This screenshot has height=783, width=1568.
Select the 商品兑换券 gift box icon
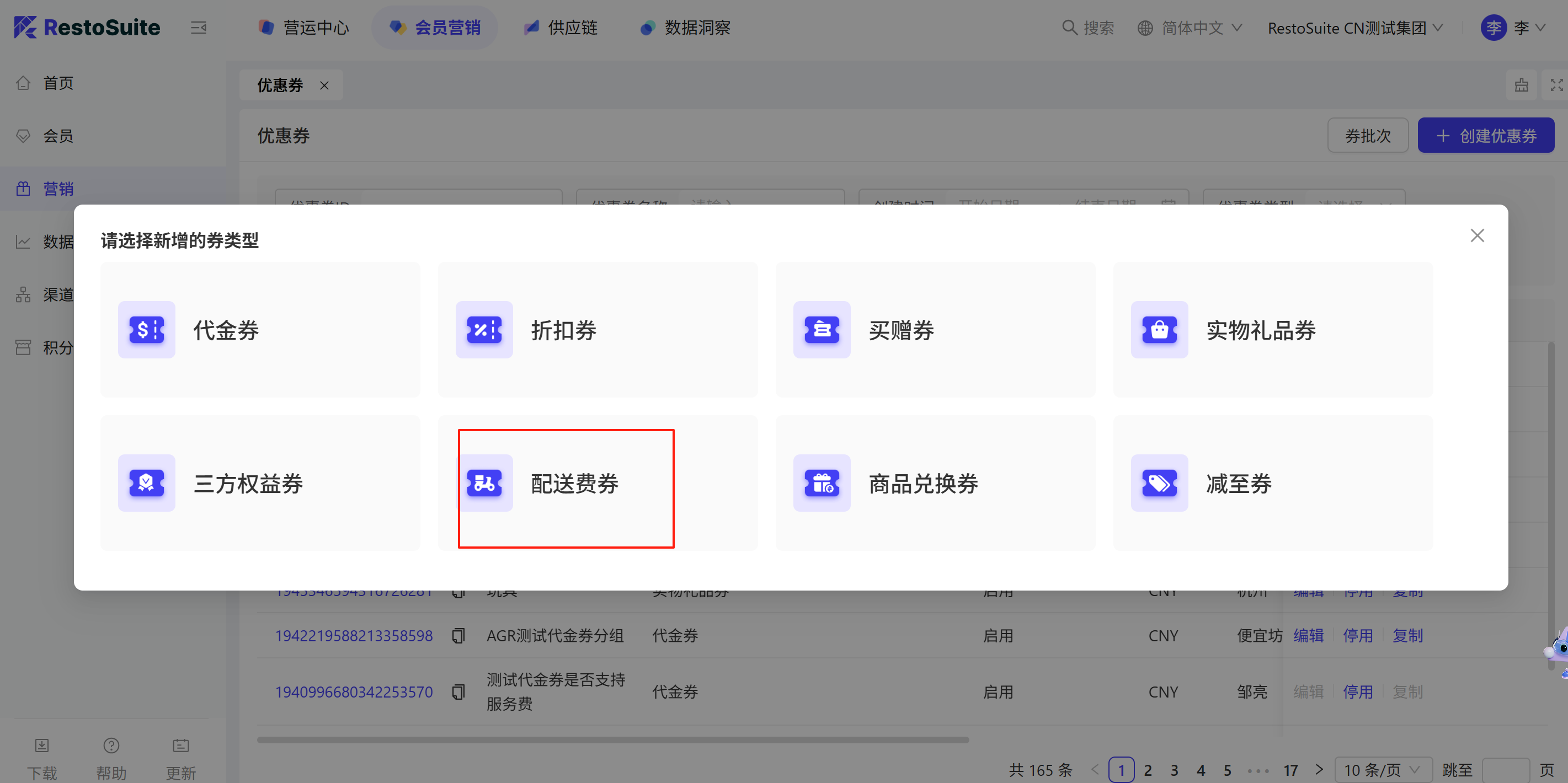[822, 483]
